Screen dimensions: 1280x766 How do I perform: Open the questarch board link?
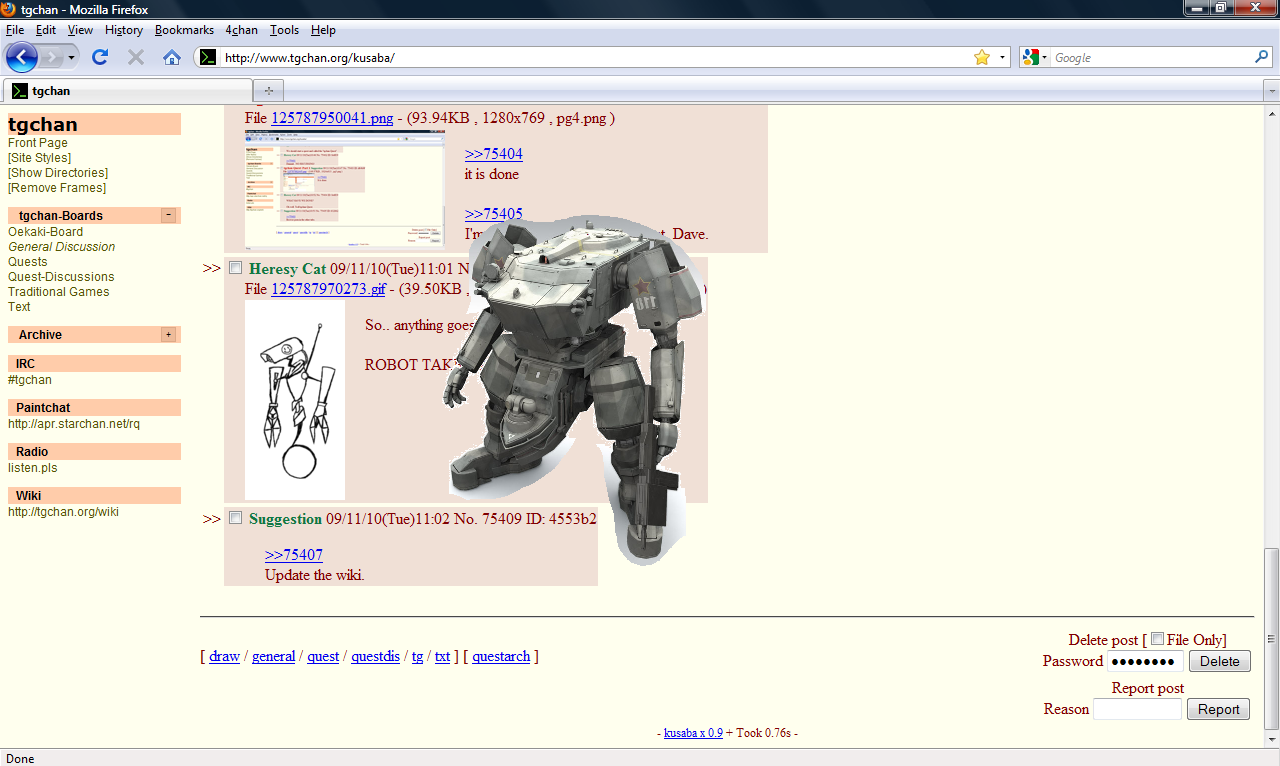click(x=501, y=656)
